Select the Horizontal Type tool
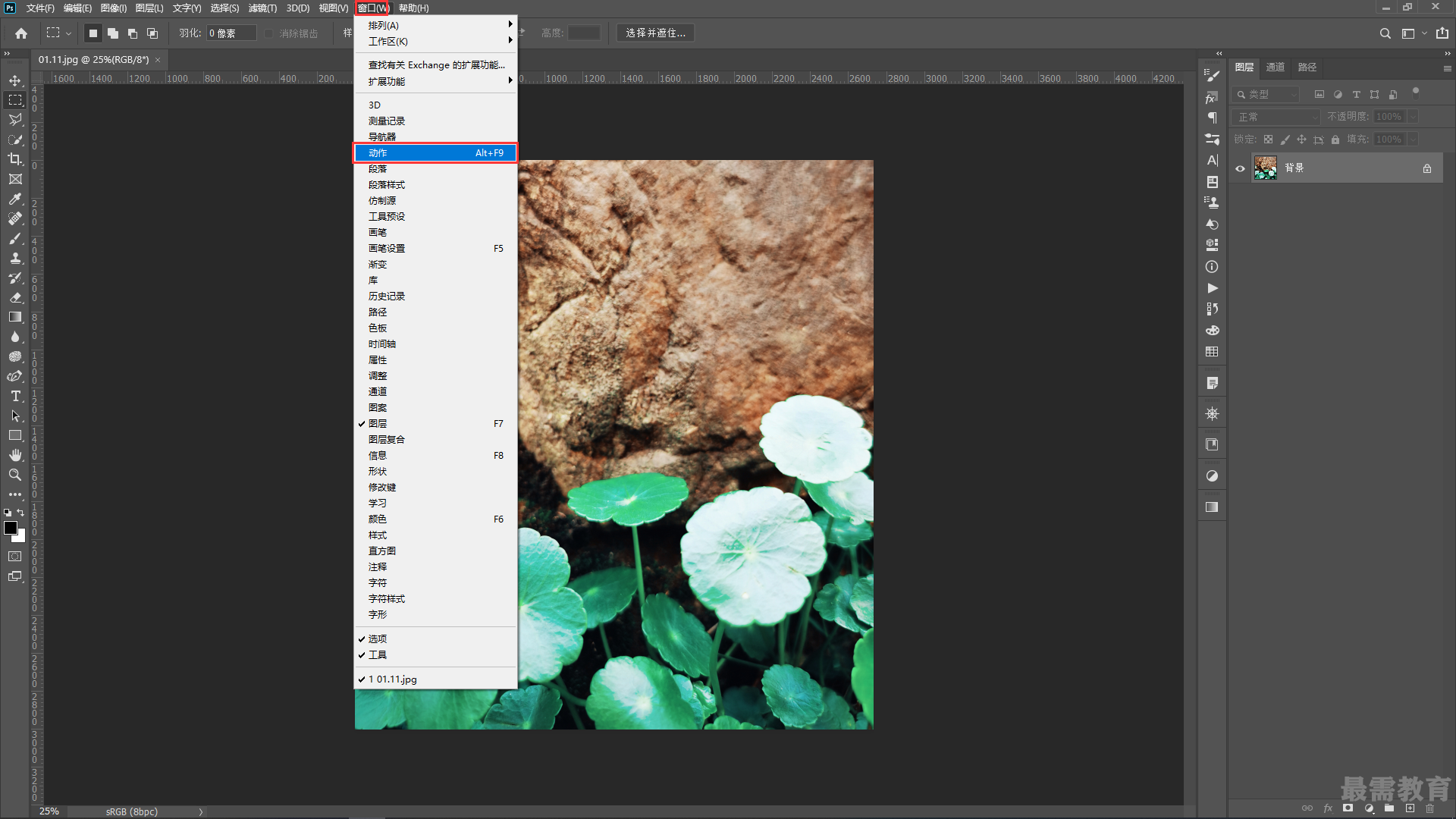This screenshot has height=819, width=1456. coord(15,396)
